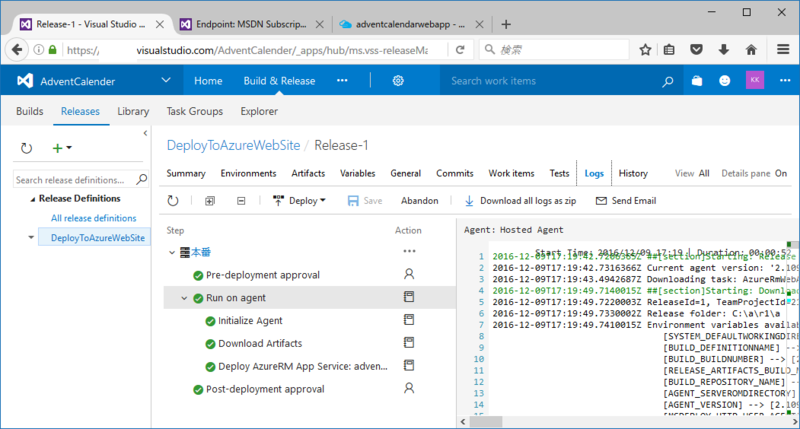
Task: Click the browser URL address field
Action: 255,49
